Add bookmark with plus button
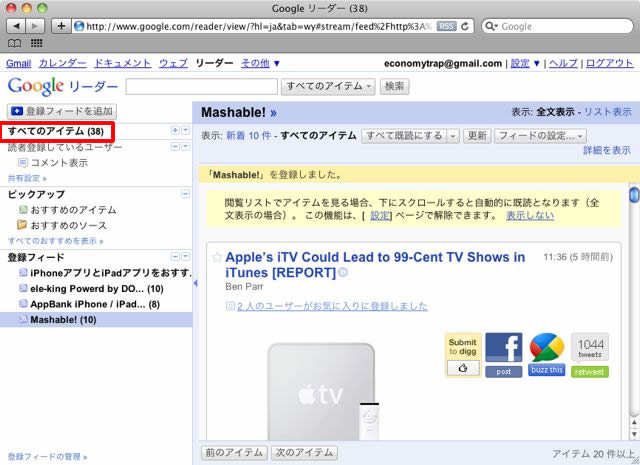Screen dimensions: 640x465 tap(61, 26)
